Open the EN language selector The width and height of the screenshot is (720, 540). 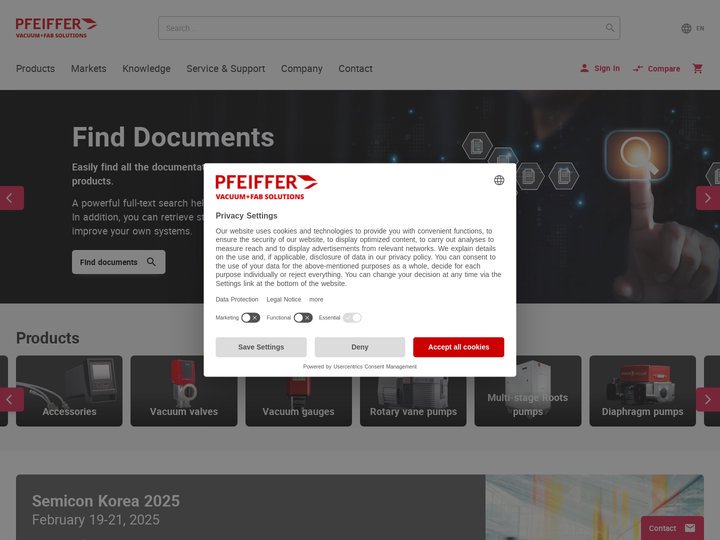[x=700, y=28]
